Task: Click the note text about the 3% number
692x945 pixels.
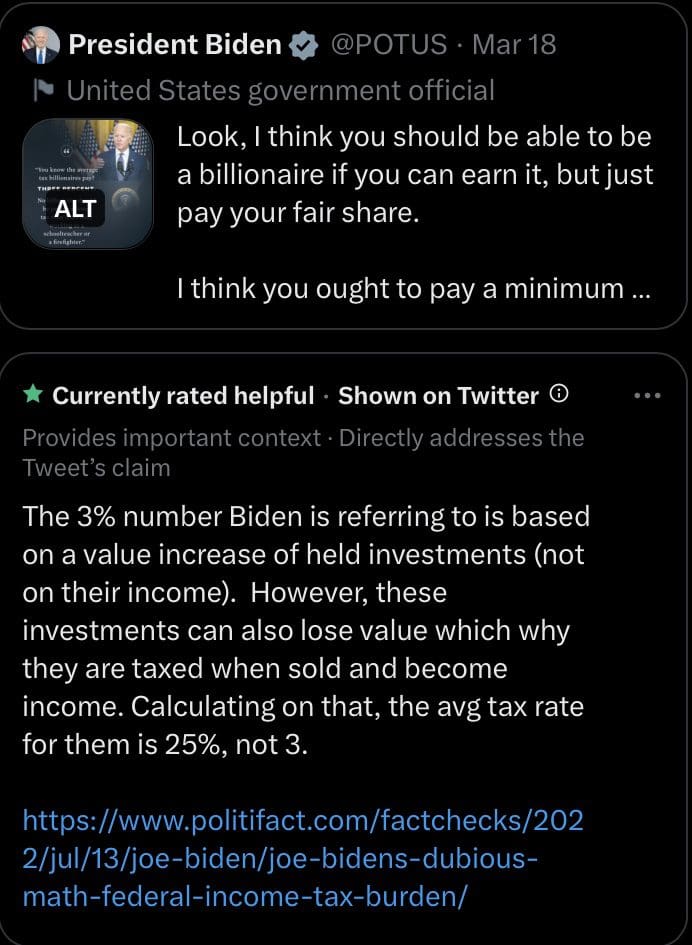Action: (305, 630)
